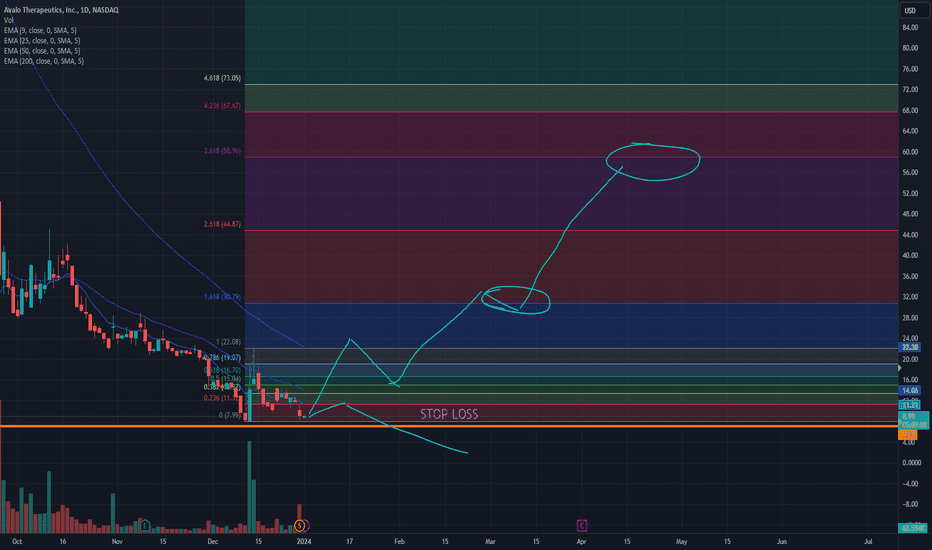The image size is (932, 550).
Task: Click the Mar label on time axis
Action: [x=490, y=542]
